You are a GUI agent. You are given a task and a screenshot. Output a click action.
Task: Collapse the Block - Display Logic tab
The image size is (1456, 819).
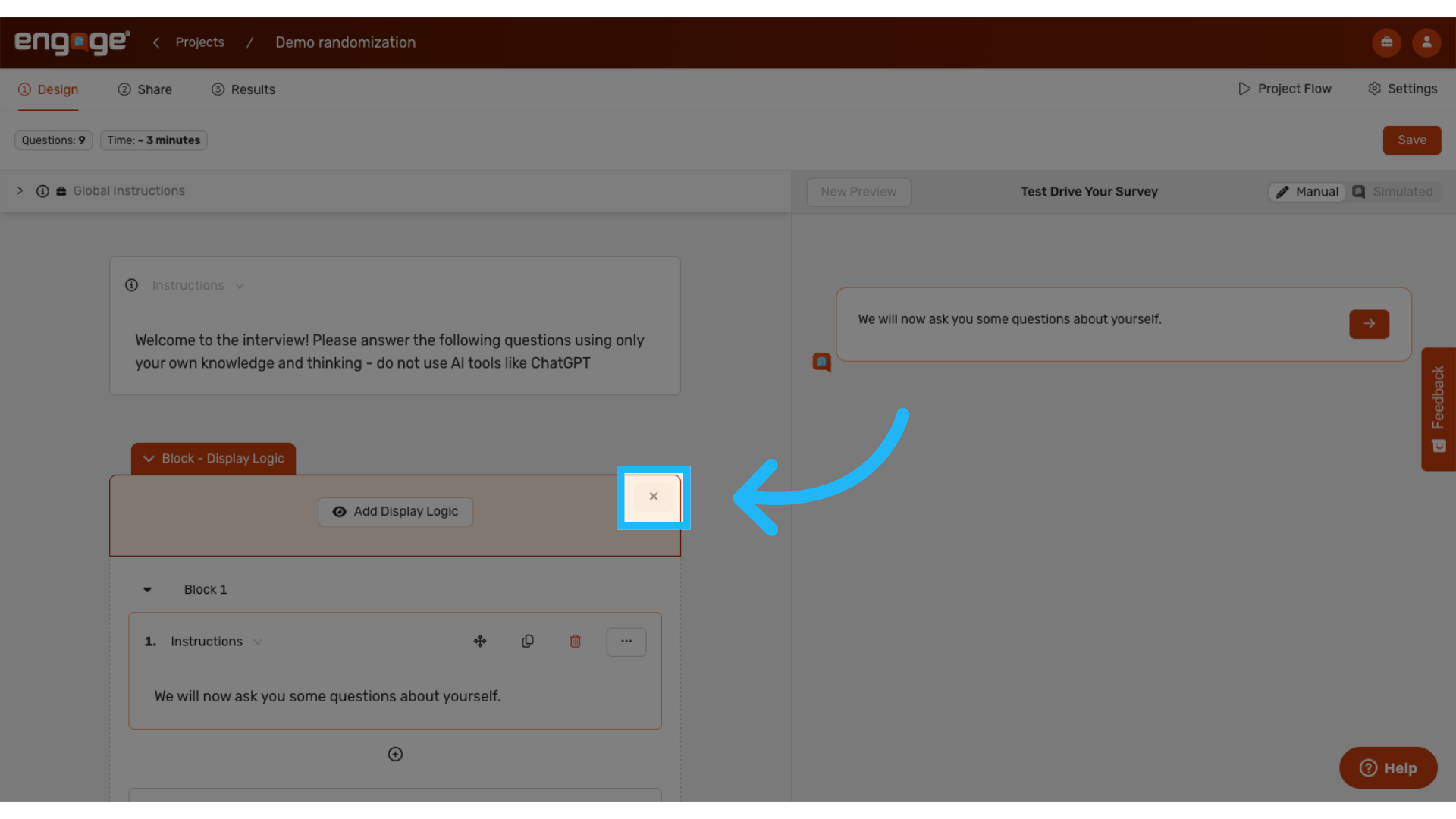(213, 459)
